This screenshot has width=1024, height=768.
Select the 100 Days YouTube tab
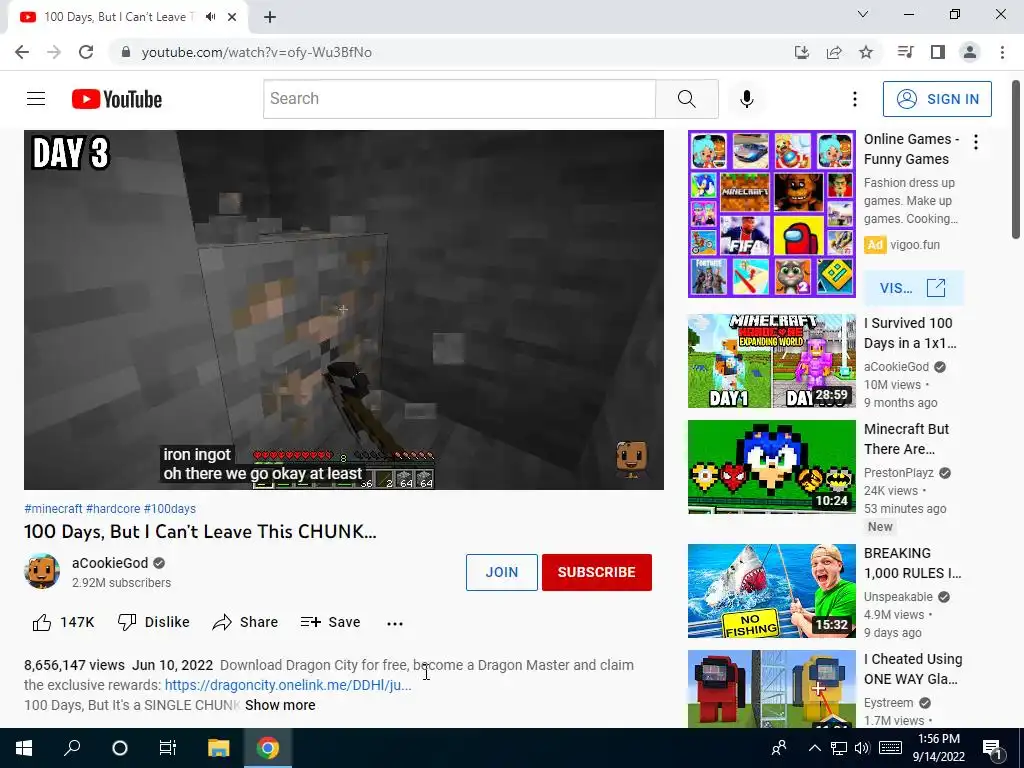click(x=118, y=17)
